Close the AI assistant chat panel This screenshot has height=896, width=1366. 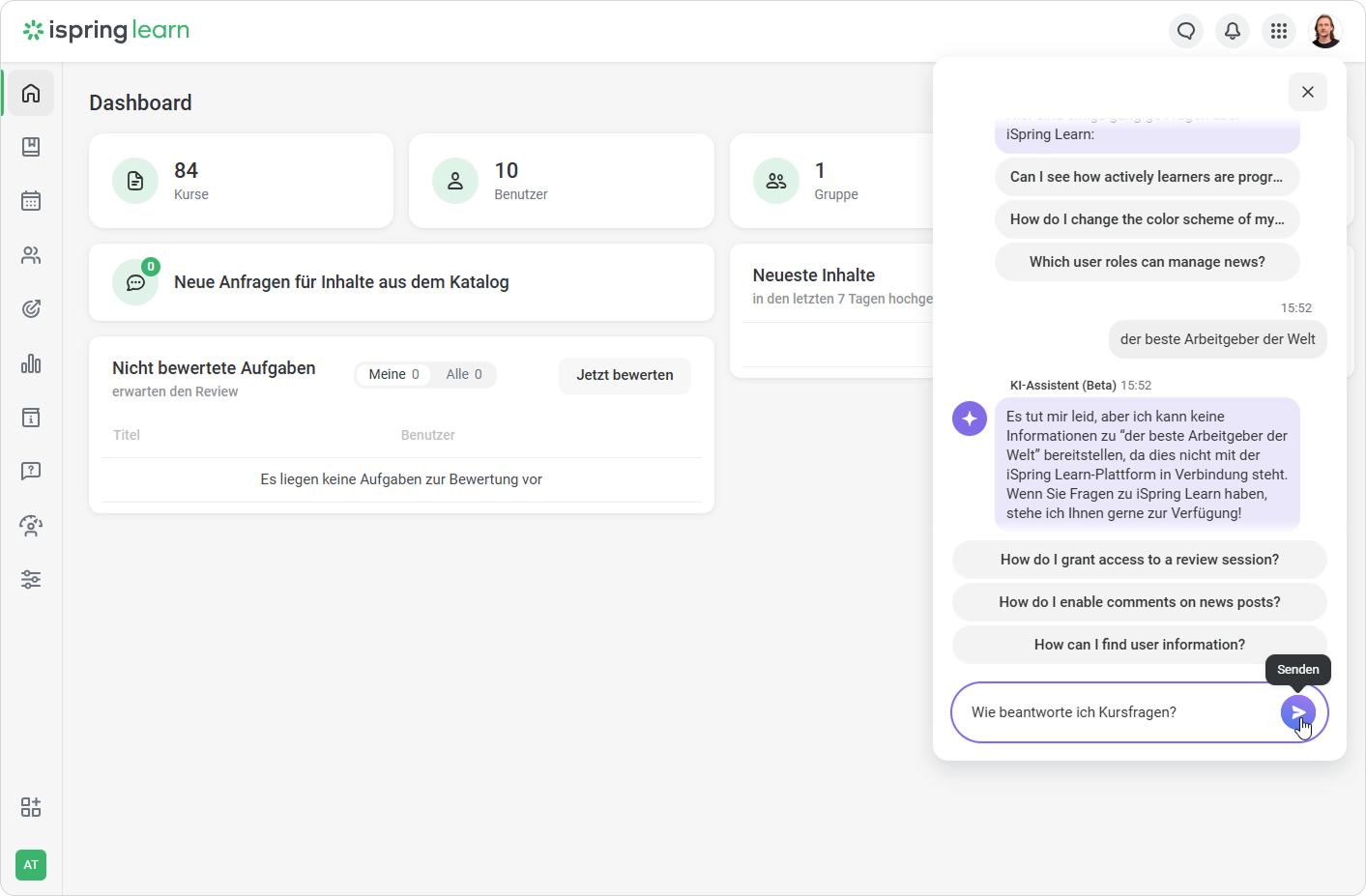pos(1308,92)
